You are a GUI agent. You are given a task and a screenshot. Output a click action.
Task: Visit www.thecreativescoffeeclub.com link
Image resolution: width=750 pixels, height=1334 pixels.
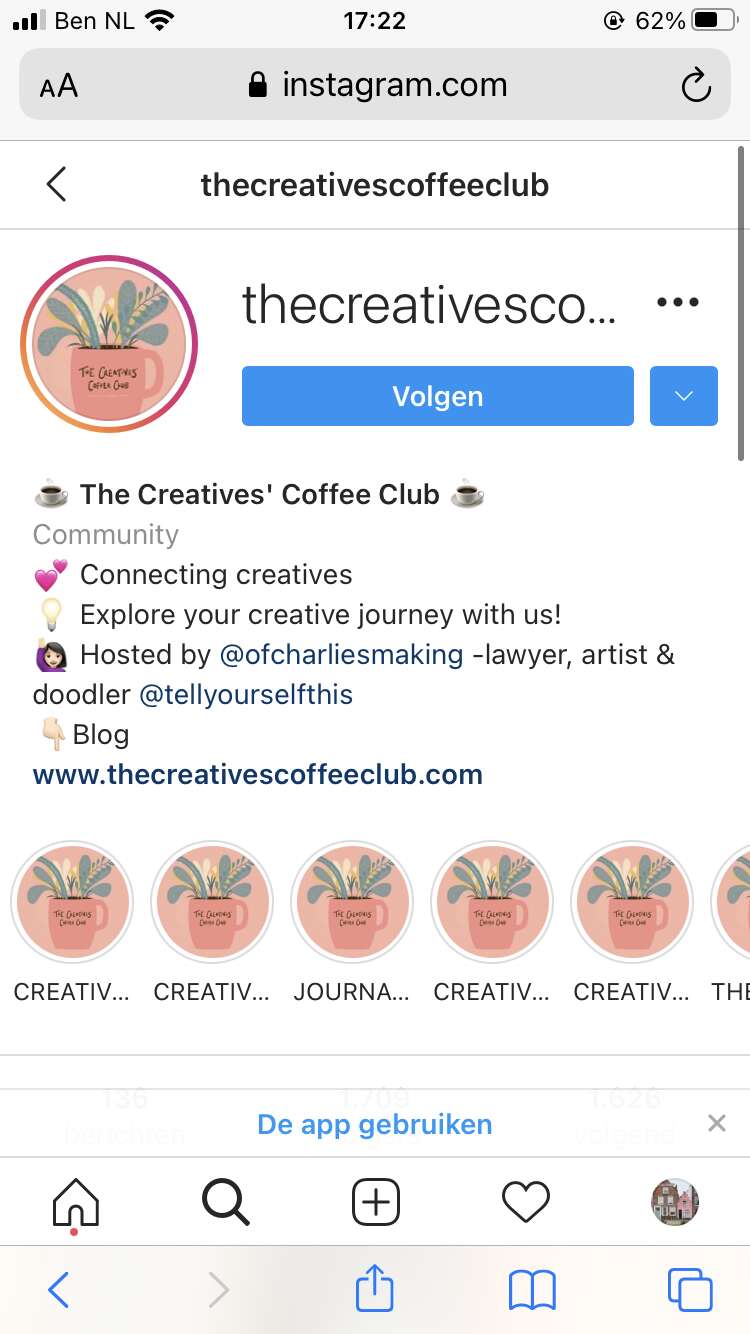coord(258,774)
